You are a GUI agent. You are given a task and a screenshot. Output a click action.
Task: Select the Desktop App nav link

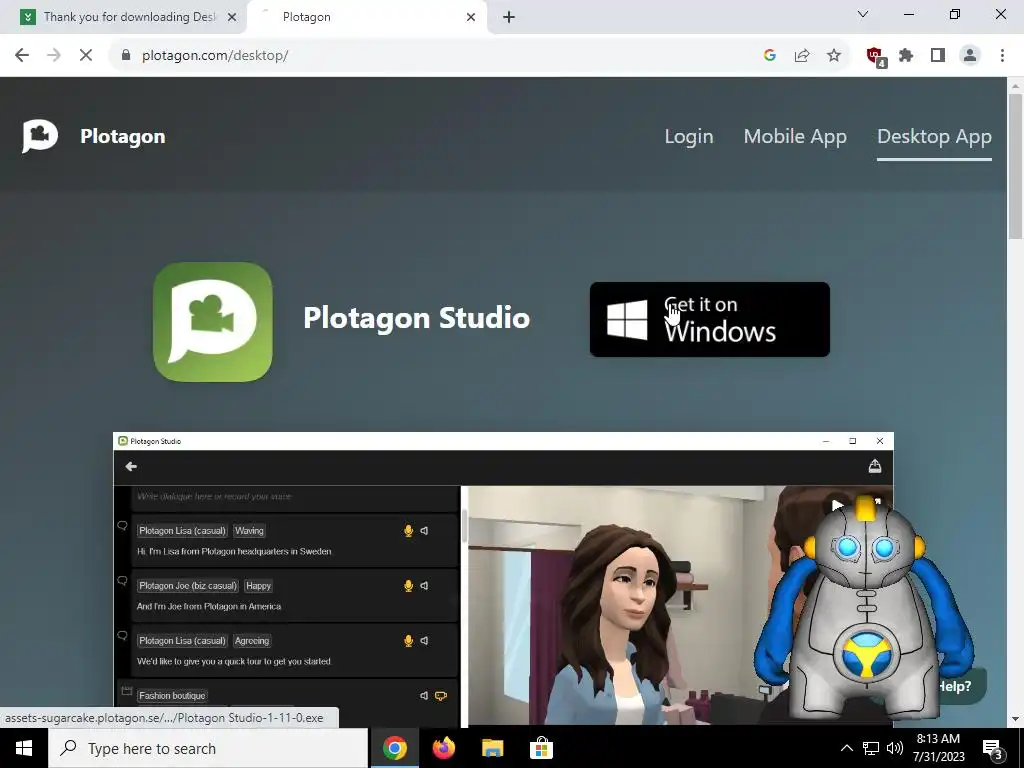tap(934, 136)
